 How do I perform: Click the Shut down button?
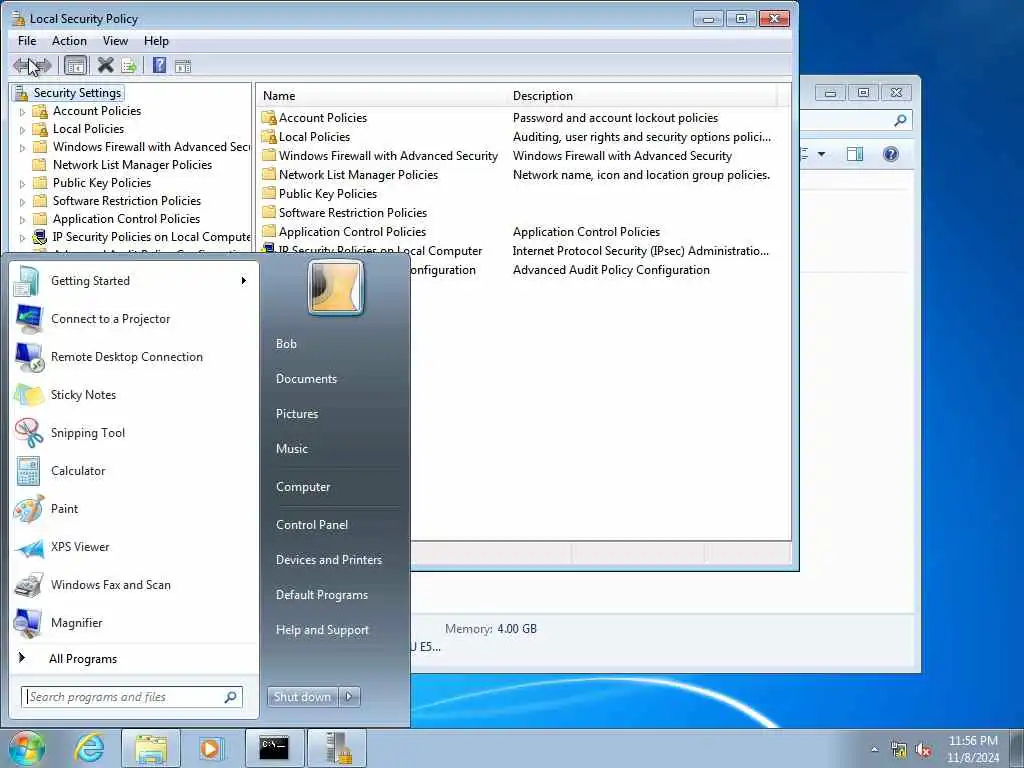click(x=302, y=697)
